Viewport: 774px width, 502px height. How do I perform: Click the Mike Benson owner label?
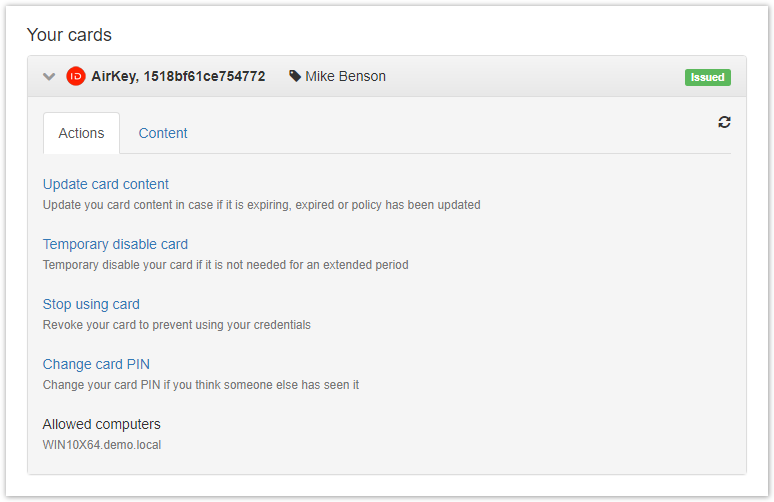[345, 76]
